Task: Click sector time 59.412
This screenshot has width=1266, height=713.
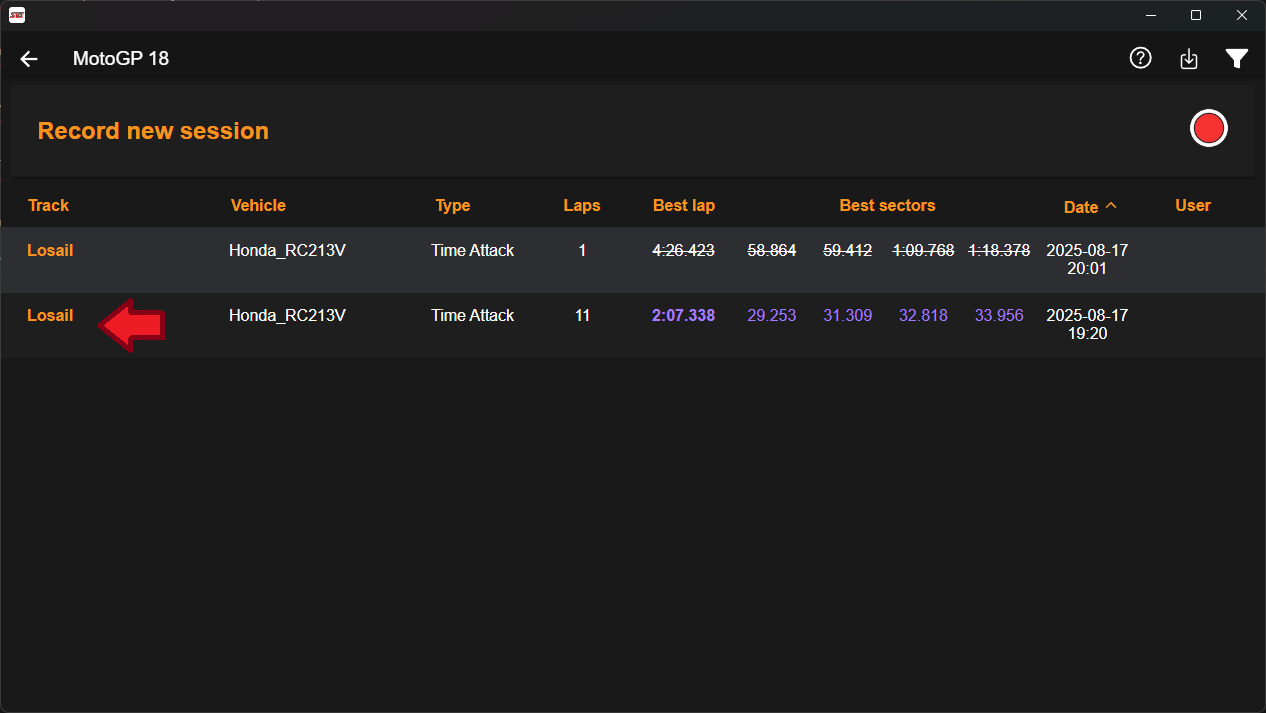Action: 848,250
